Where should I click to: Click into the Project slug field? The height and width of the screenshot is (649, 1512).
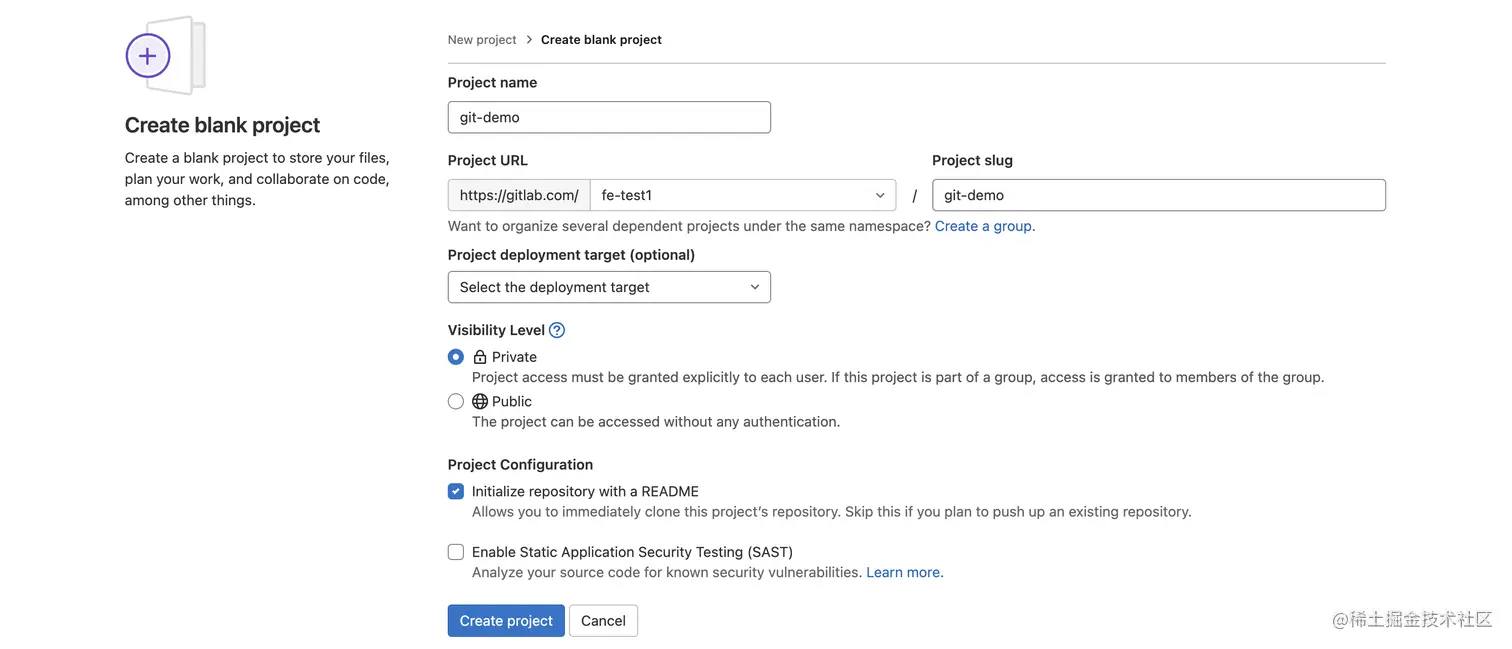coord(1158,195)
